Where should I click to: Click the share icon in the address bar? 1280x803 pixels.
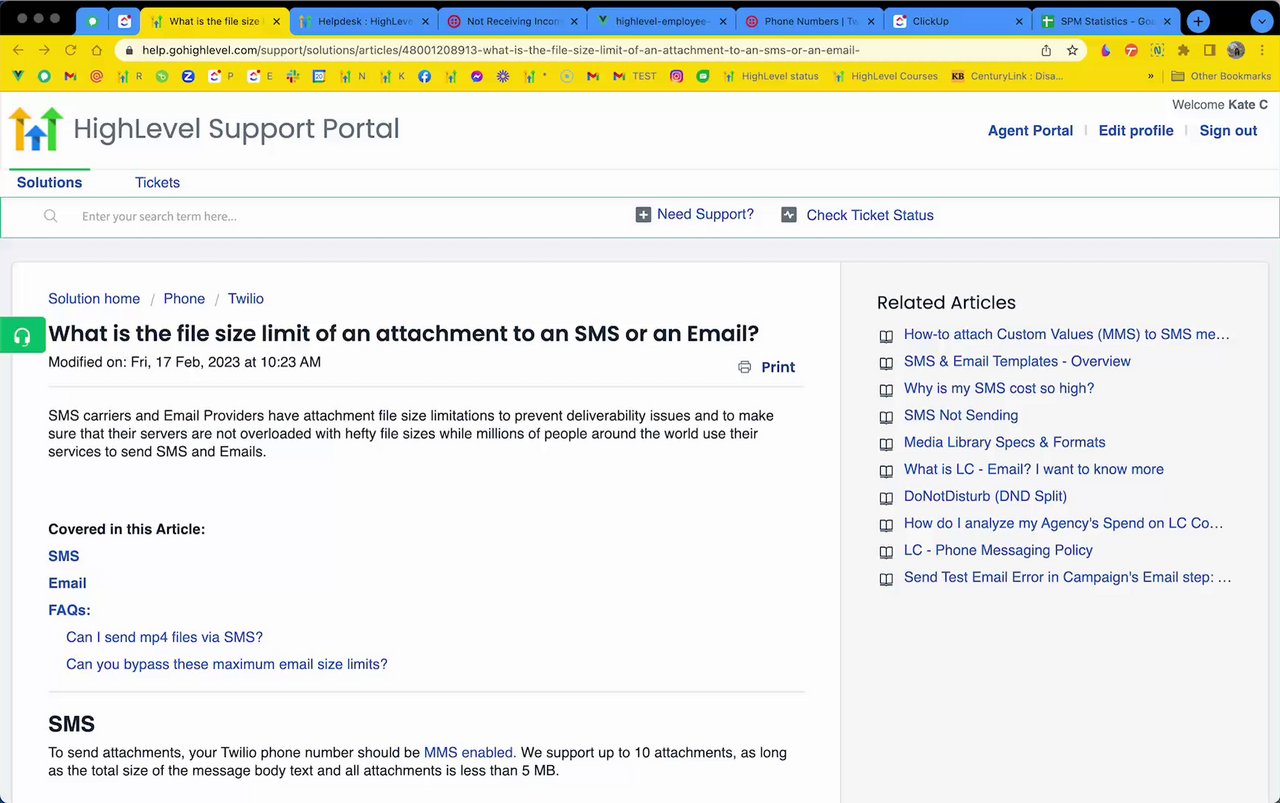click(x=1046, y=50)
